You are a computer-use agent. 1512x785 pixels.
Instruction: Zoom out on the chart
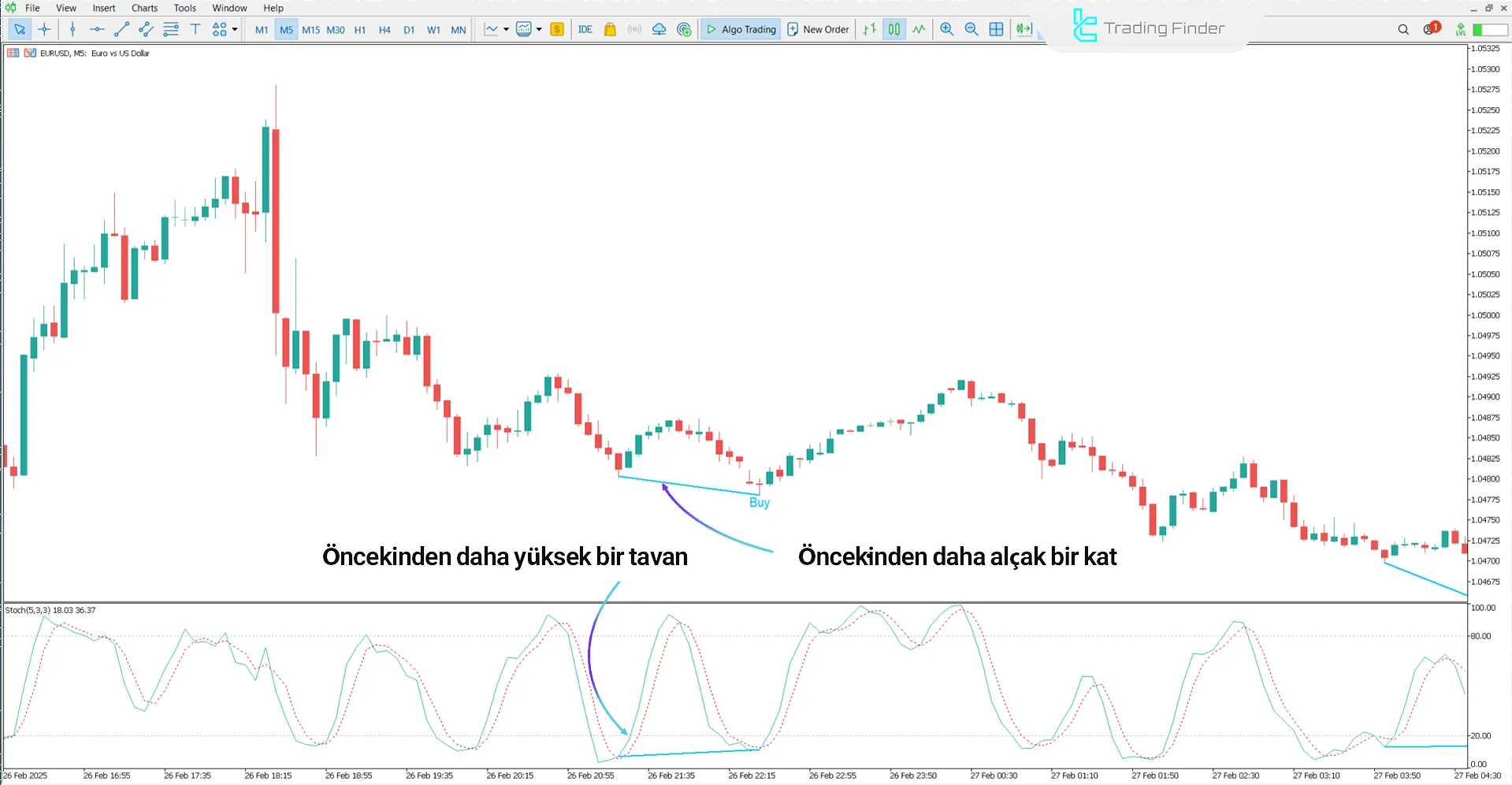[971, 29]
